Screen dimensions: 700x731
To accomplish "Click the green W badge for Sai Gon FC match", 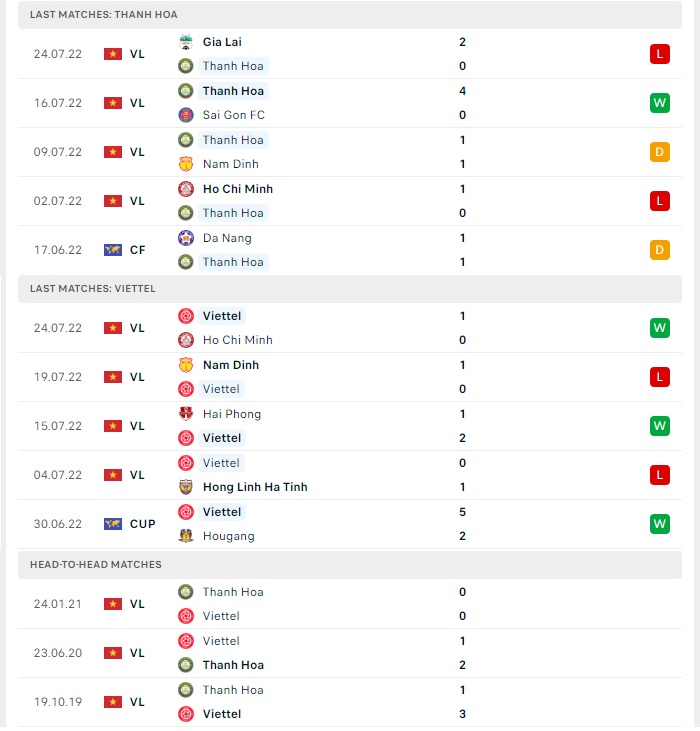I will coord(659,103).
